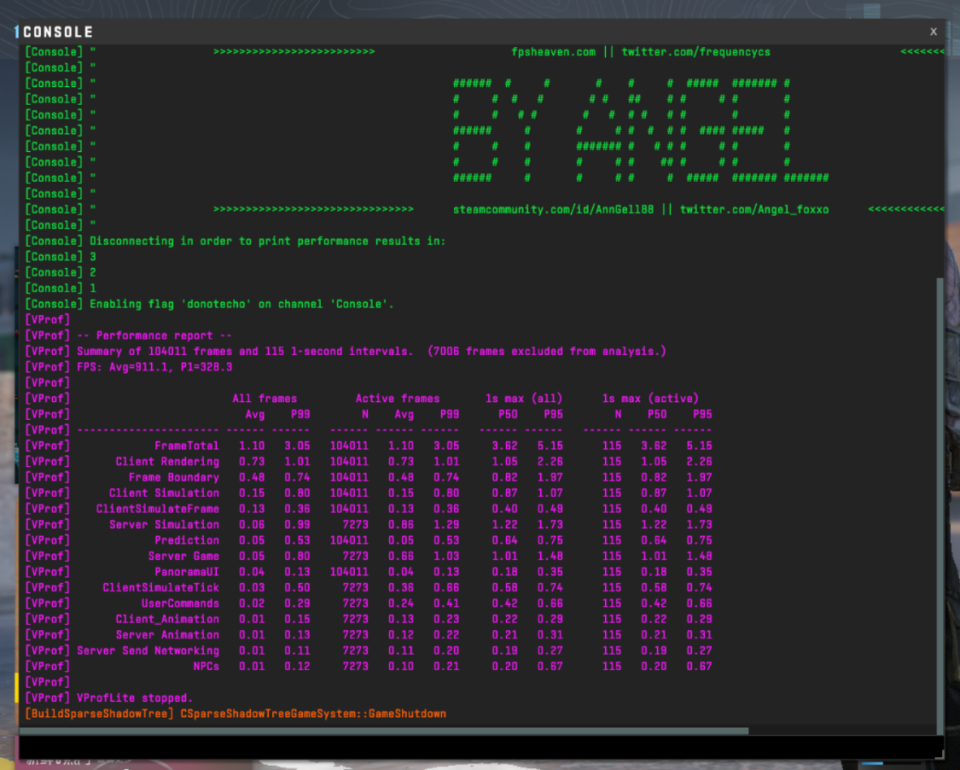This screenshot has height=770, width=960.
Task: Click the '1s max (active)' column header
Action: click(650, 398)
